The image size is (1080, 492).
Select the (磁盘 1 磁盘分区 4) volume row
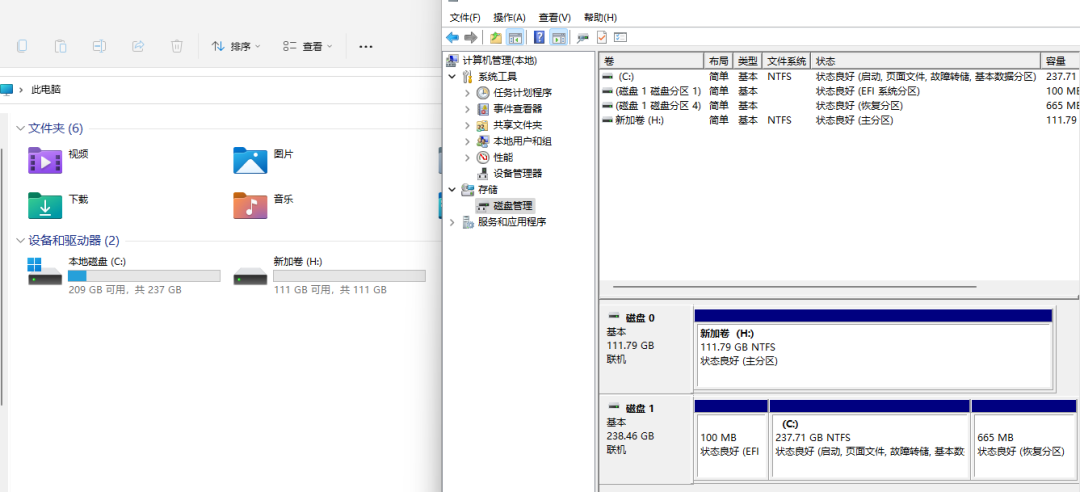click(840, 105)
